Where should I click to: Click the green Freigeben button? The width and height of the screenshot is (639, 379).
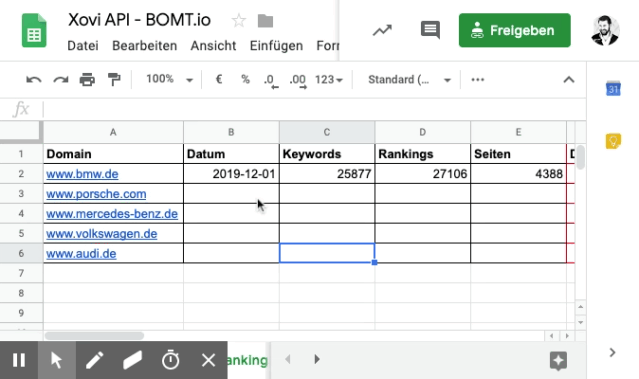click(515, 30)
